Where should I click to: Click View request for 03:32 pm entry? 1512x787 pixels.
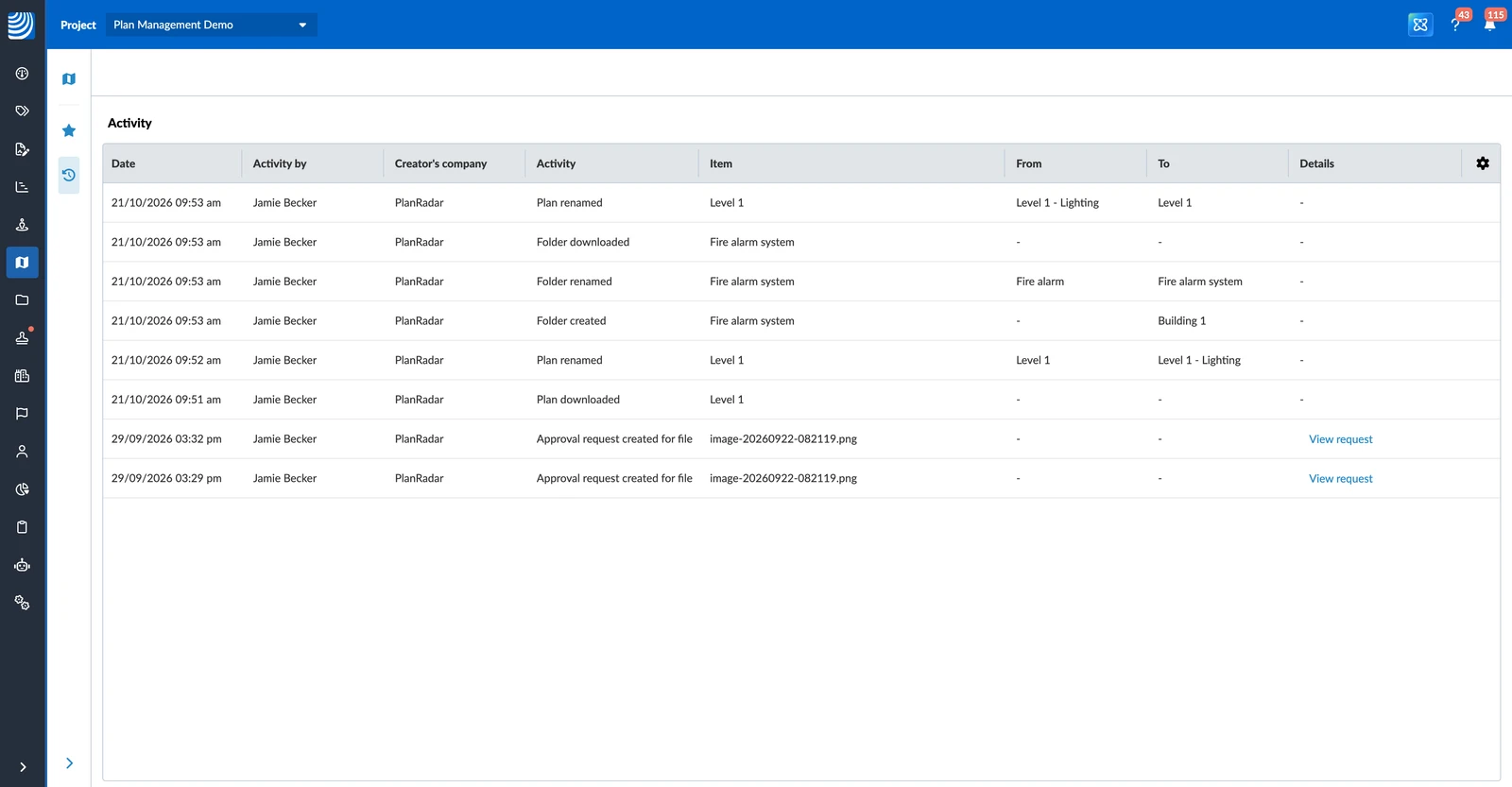1340,439
